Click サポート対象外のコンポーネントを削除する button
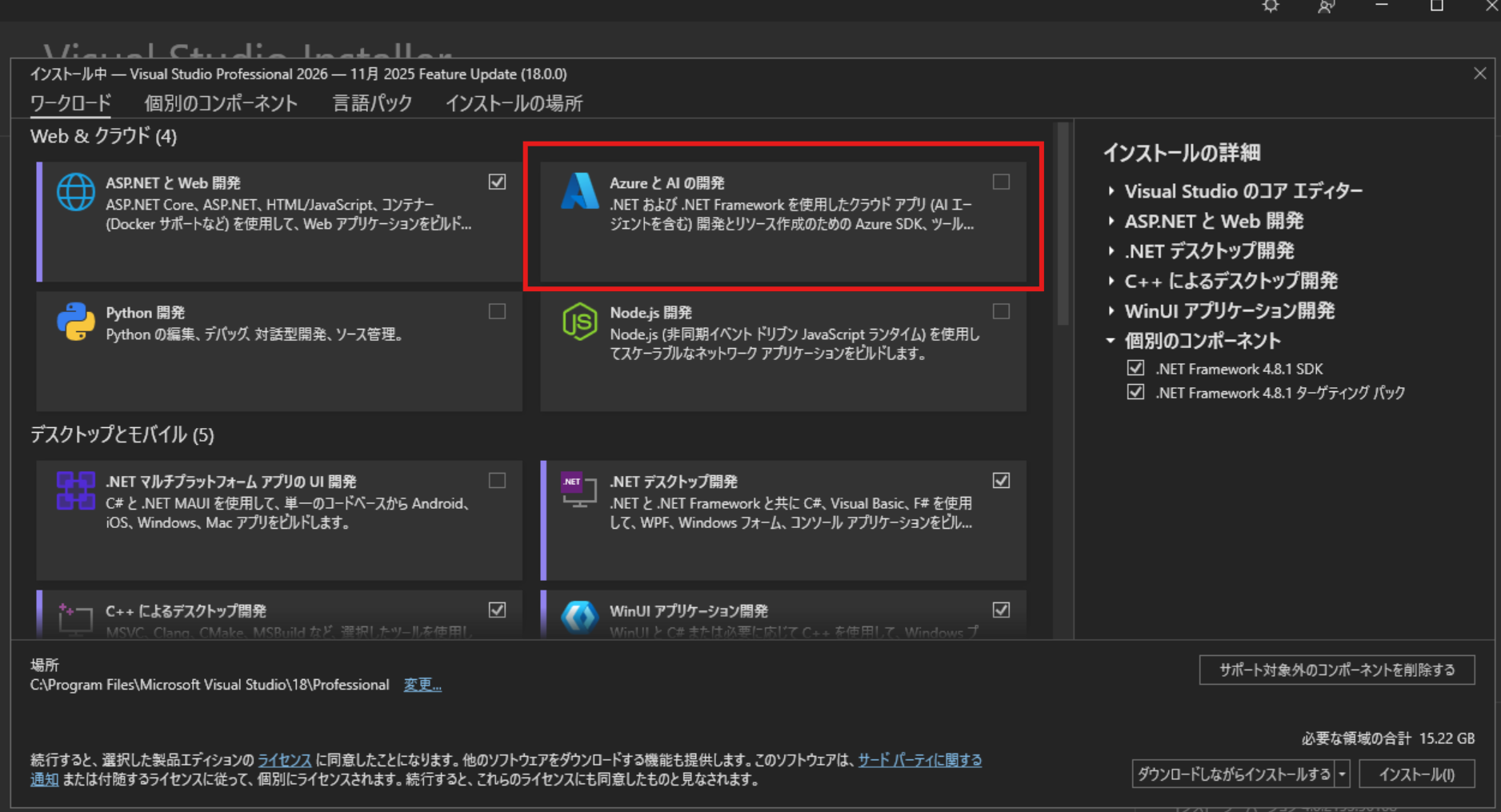 point(1337,670)
